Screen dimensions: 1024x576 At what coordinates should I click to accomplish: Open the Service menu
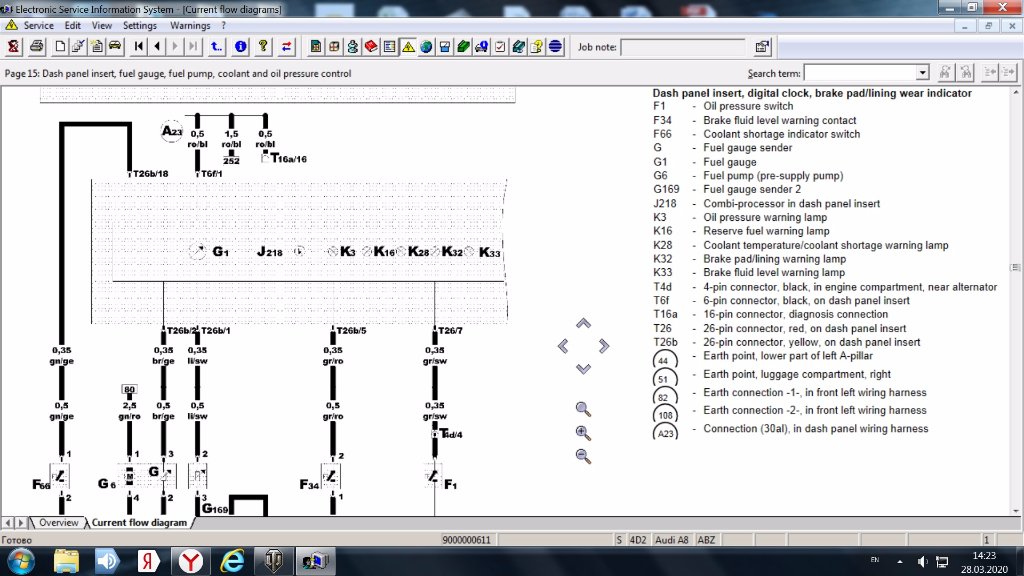click(x=38, y=25)
